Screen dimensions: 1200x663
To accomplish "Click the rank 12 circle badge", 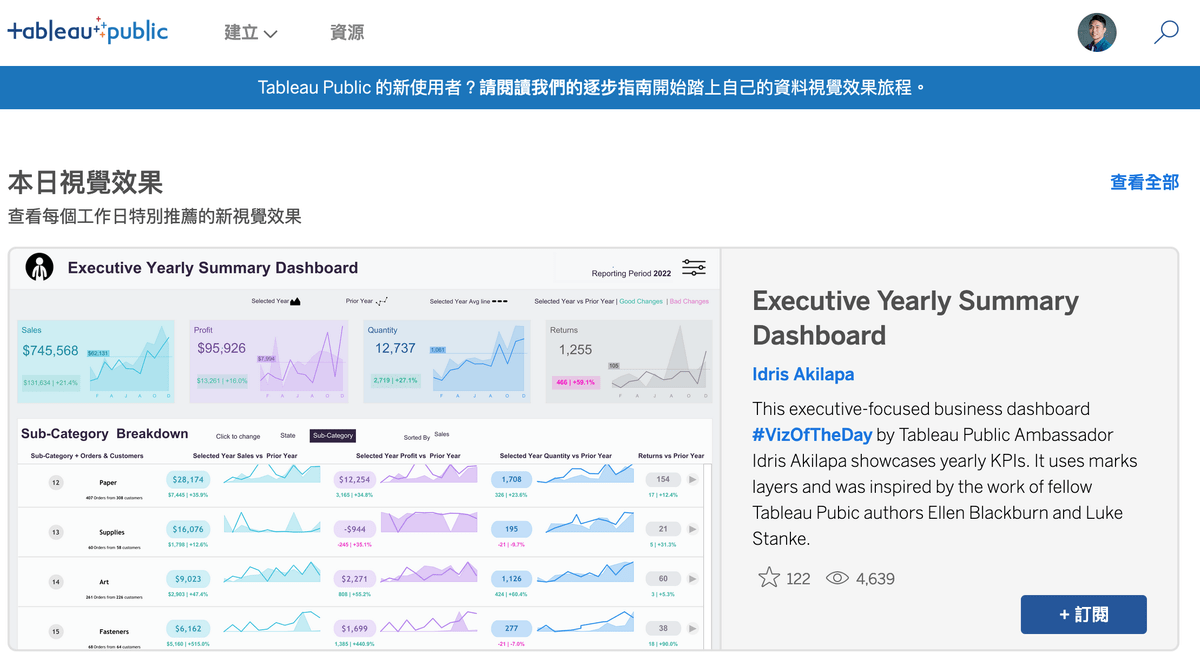I will click(56, 483).
